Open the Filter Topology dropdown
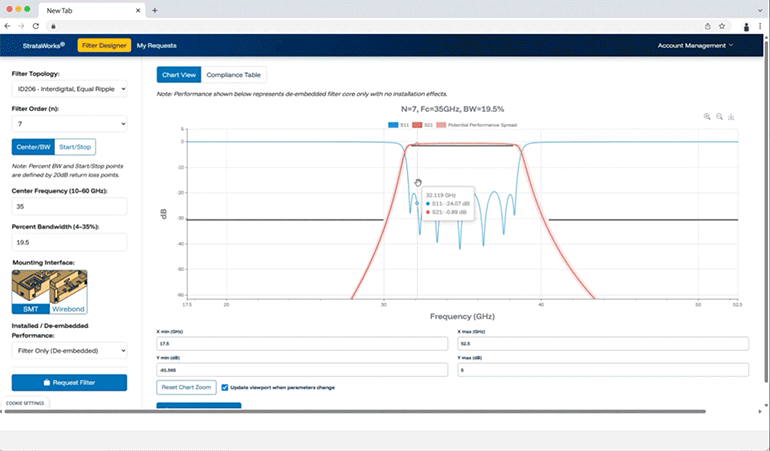The width and height of the screenshot is (770, 451). click(69, 89)
